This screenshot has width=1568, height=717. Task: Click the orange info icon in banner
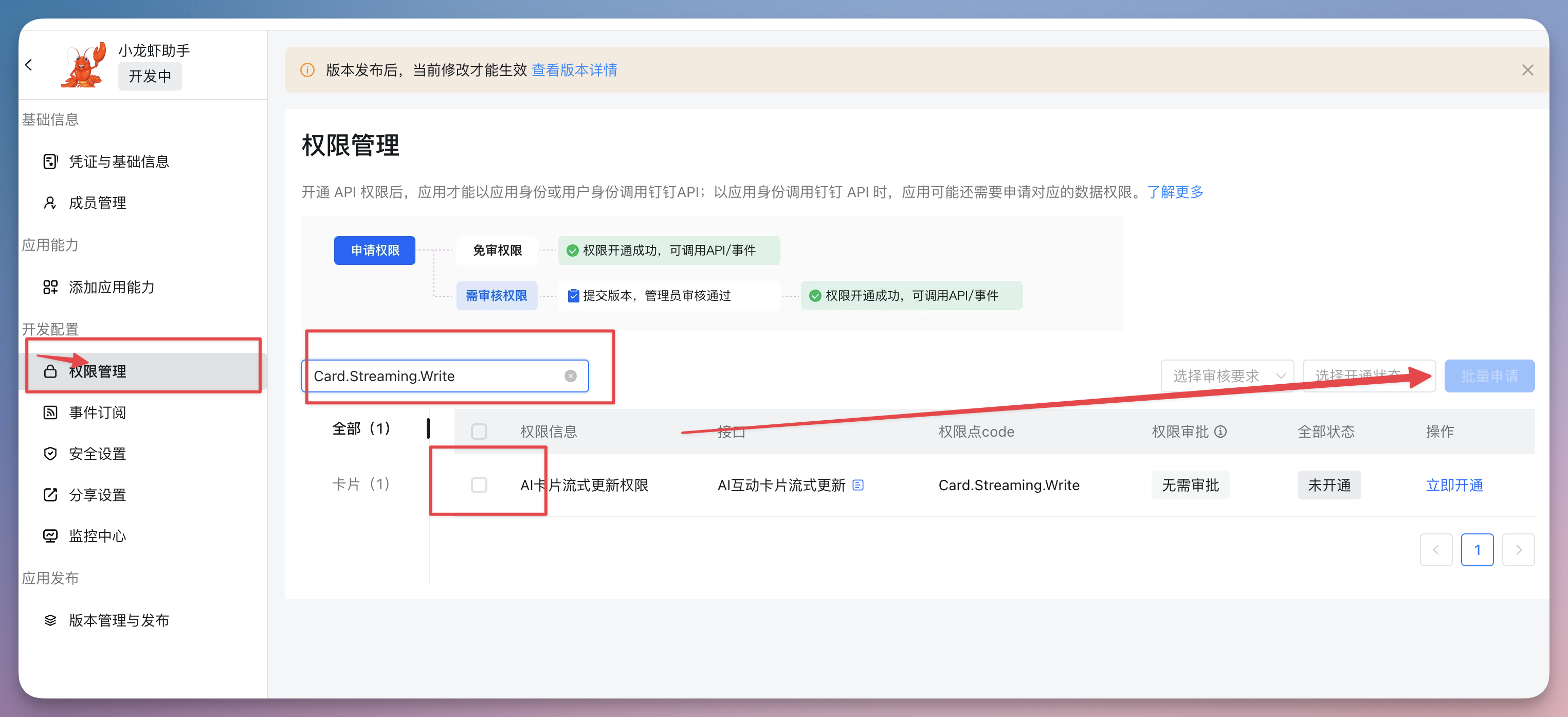click(308, 70)
